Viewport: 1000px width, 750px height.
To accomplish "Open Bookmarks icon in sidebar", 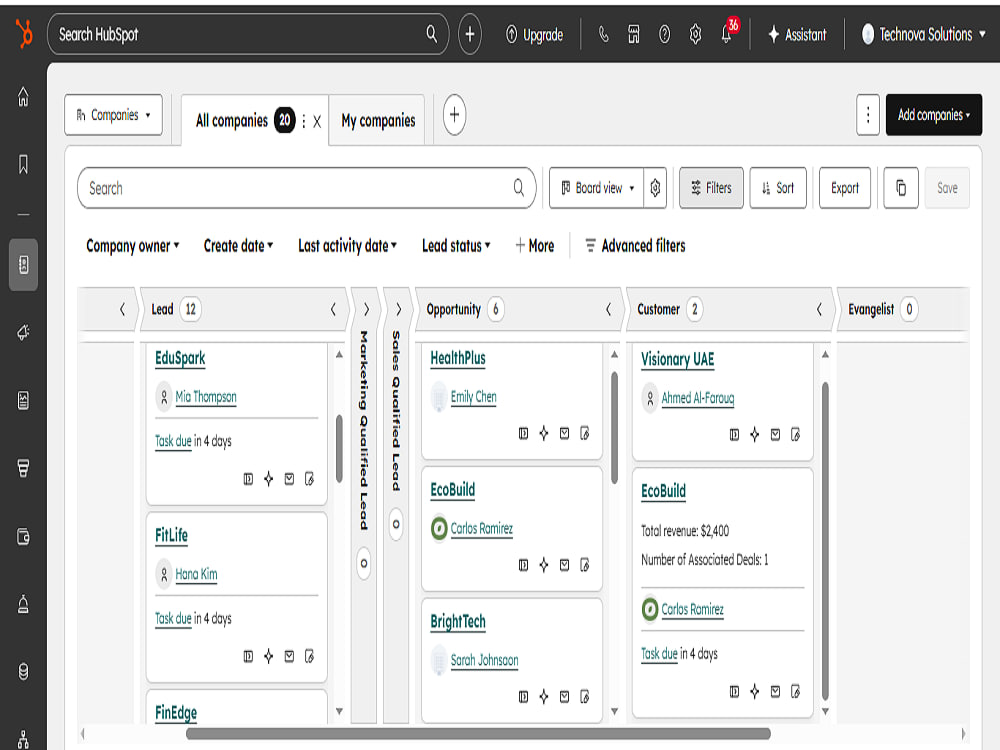I will pos(24,165).
